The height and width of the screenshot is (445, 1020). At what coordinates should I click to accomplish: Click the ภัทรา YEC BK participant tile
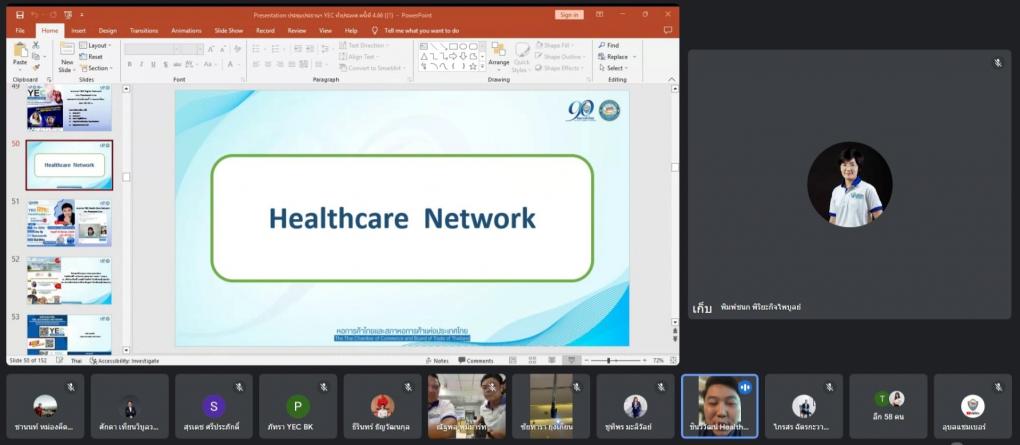(298, 405)
